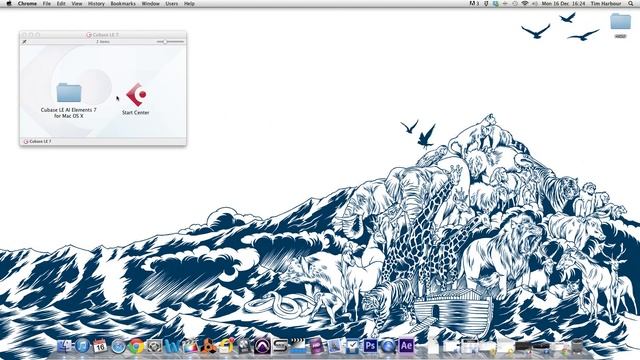Image resolution: width=640 pixels, height=360 pixels.
Task: Open the View menu
Action: pos(77,3)
